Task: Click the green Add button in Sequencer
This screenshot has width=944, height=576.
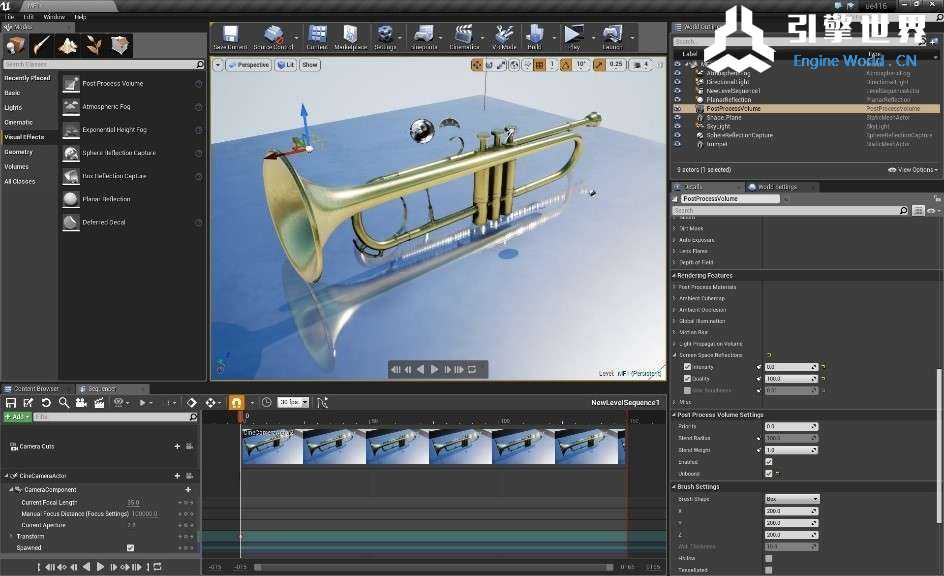Action: (17, 417)
